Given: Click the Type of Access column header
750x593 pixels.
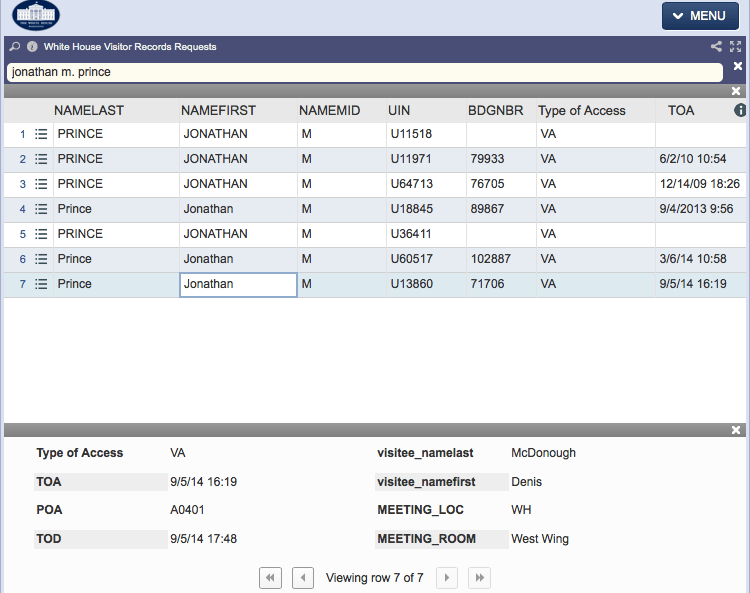Looking at the screenshot, I should click(x=581, y=110).
